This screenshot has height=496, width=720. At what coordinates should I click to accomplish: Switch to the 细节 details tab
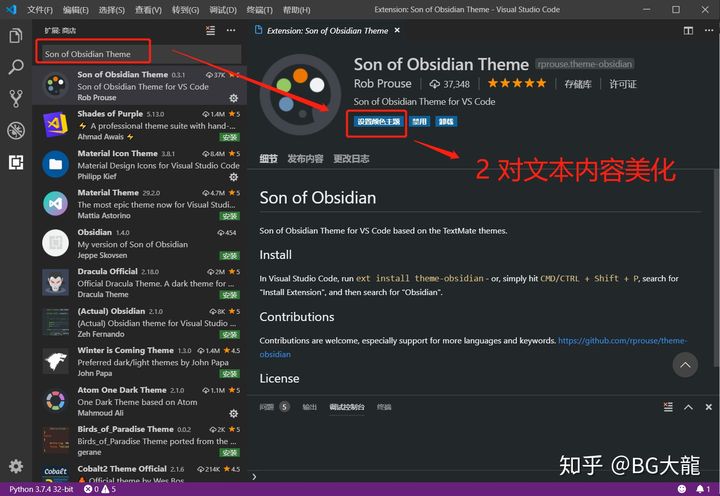click(x=268, y=159)
